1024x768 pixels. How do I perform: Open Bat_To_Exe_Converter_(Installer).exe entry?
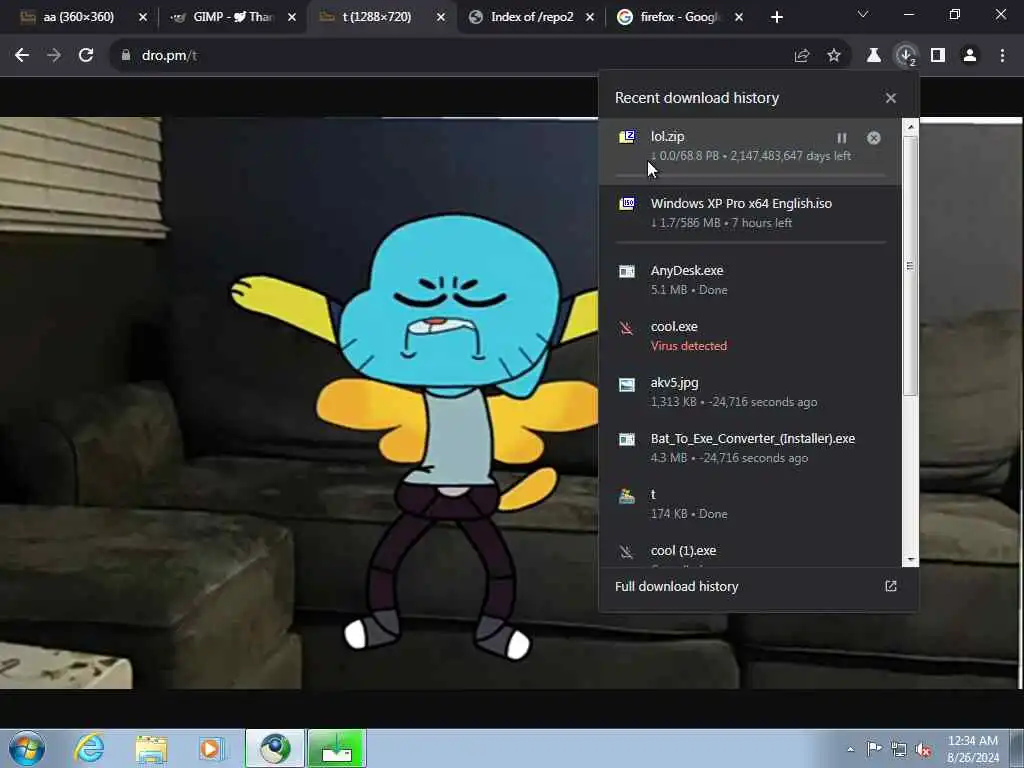click(750, 448)
